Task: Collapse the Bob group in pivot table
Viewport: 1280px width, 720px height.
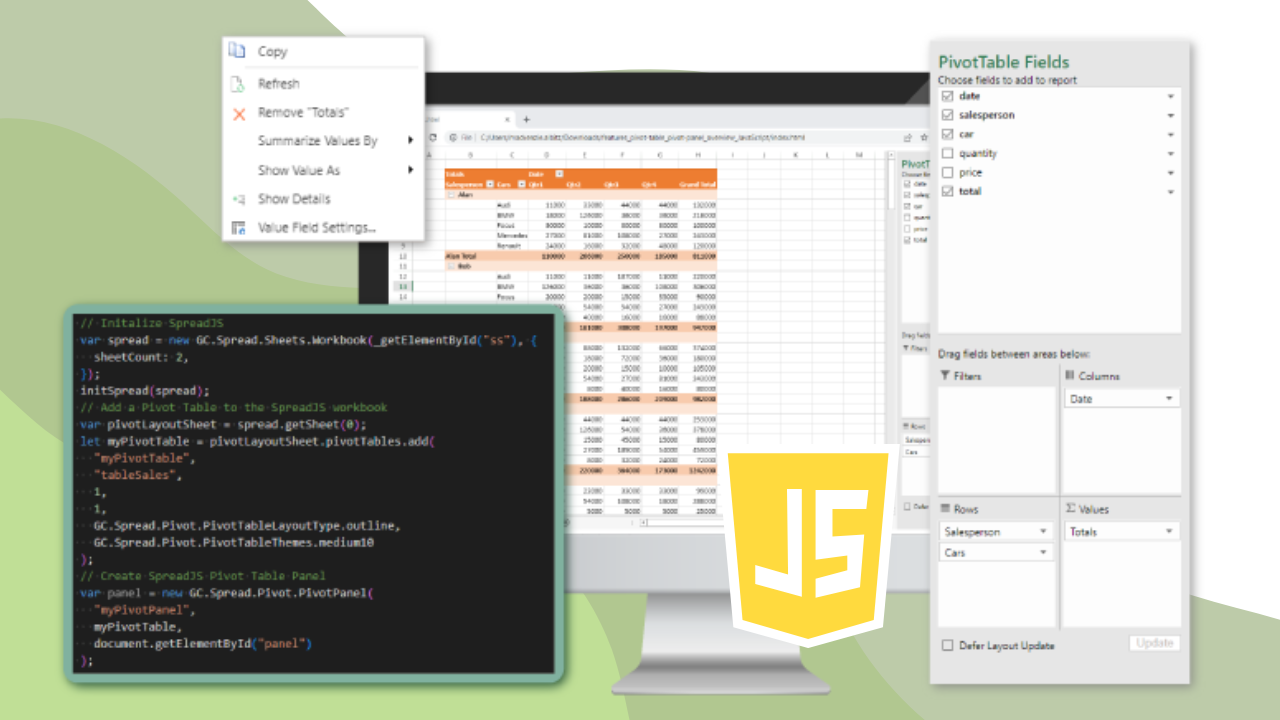Action: (451, 266)
